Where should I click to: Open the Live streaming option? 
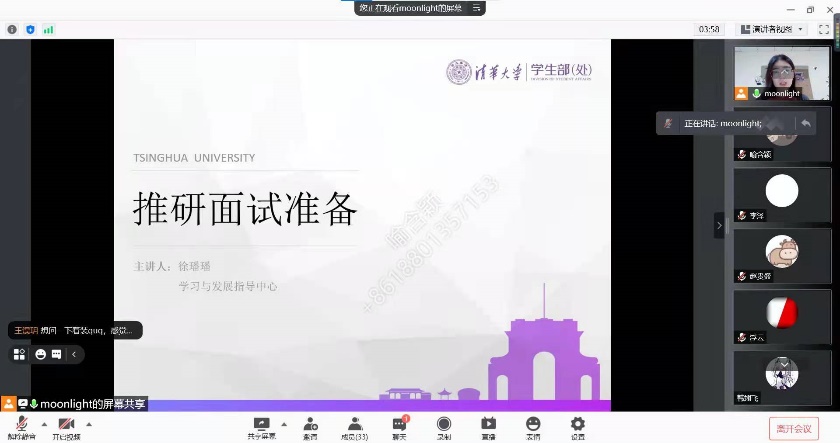488,425
